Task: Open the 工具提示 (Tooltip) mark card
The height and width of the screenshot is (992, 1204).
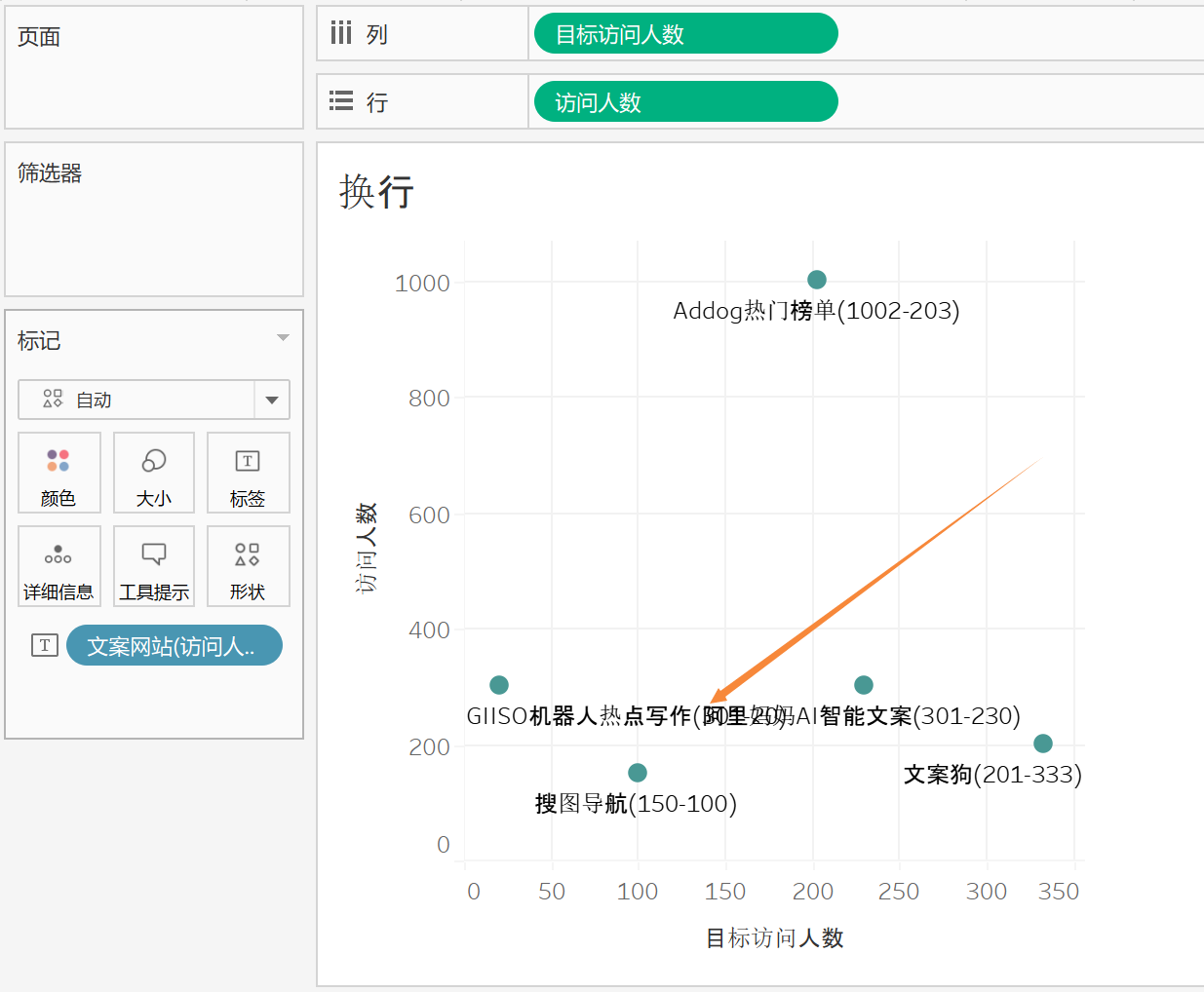Action: tap(154, 566)
